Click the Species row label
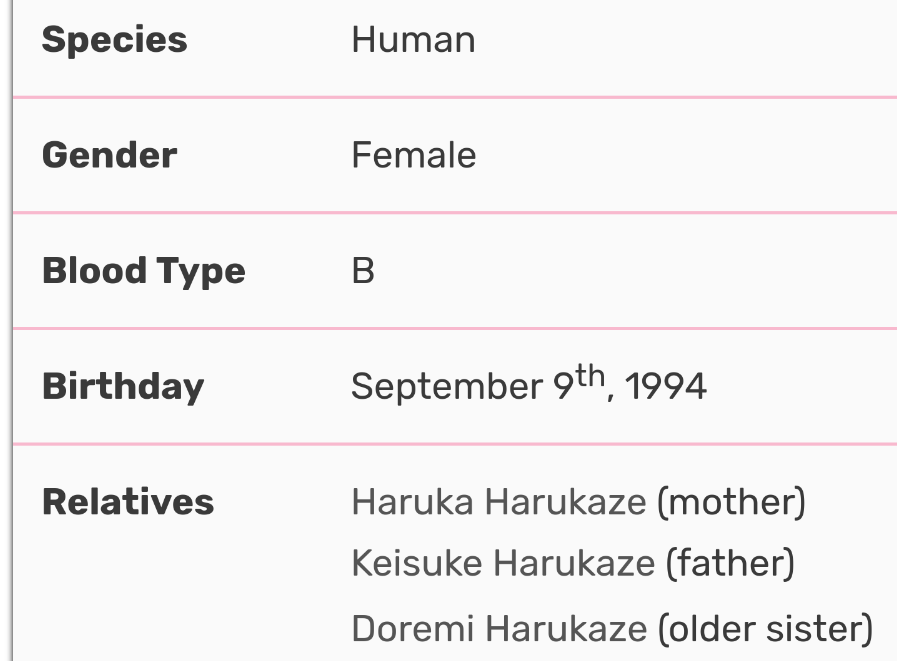Screen dimensions: 897x661 tap(114, 40)
